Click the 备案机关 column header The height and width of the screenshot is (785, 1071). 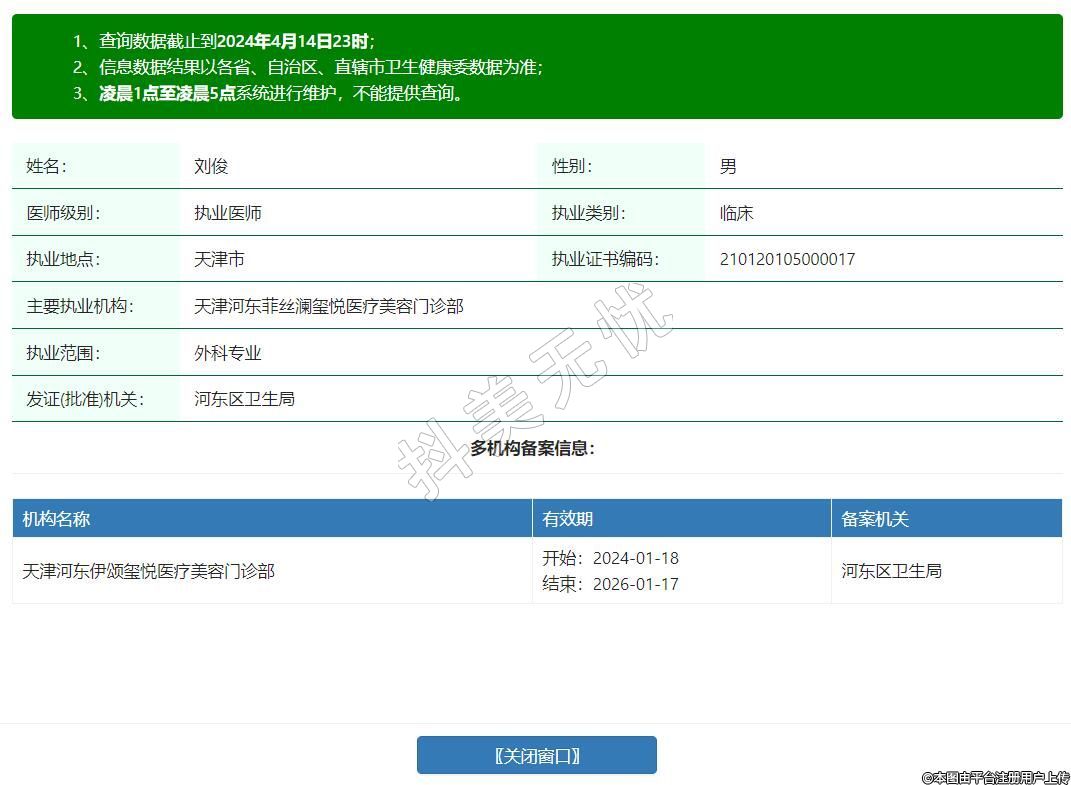874,519
